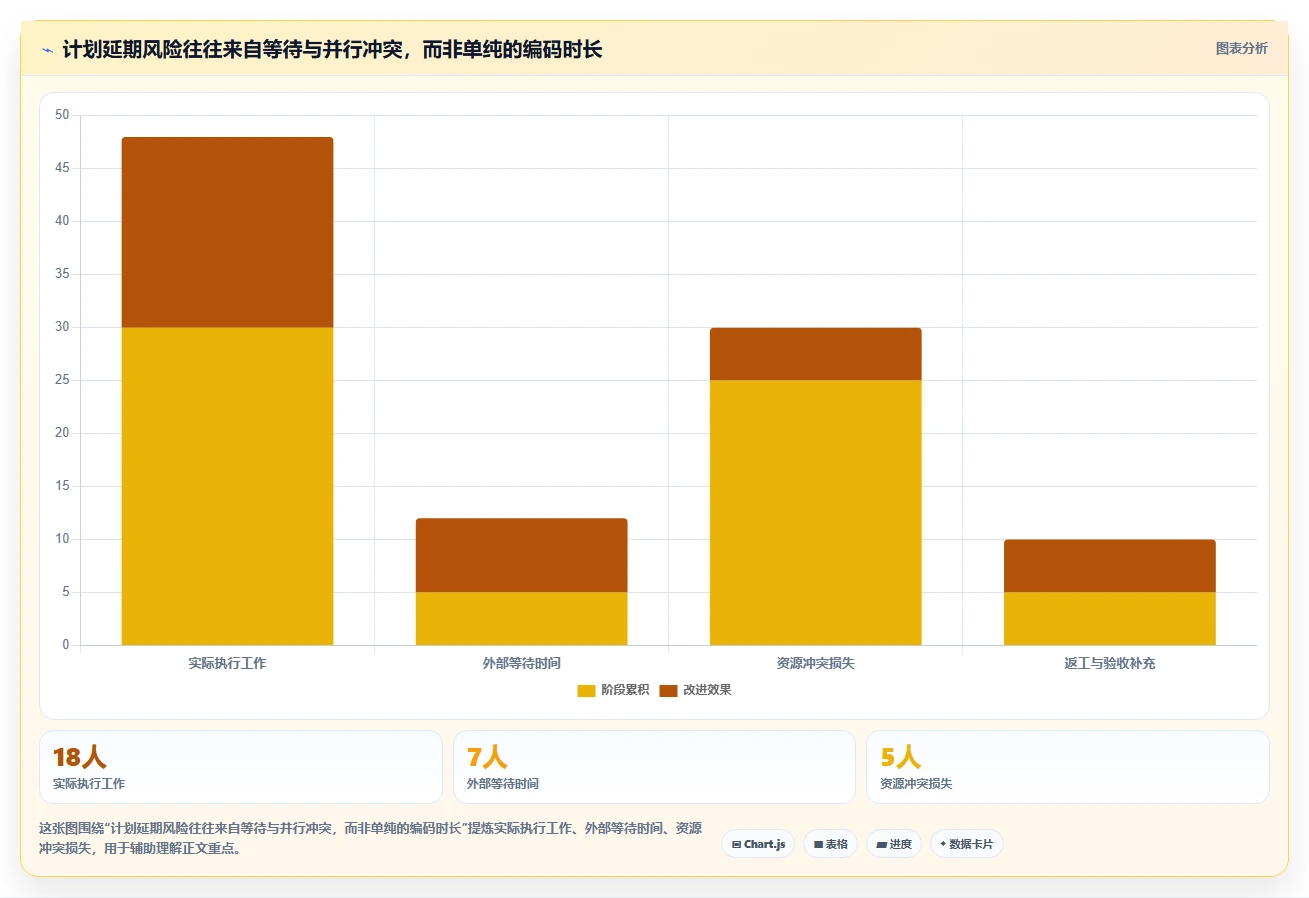Screen dimensions: 1309x898
Task: Select the 表格 tag chip
Action: click(x=830, y=844)
